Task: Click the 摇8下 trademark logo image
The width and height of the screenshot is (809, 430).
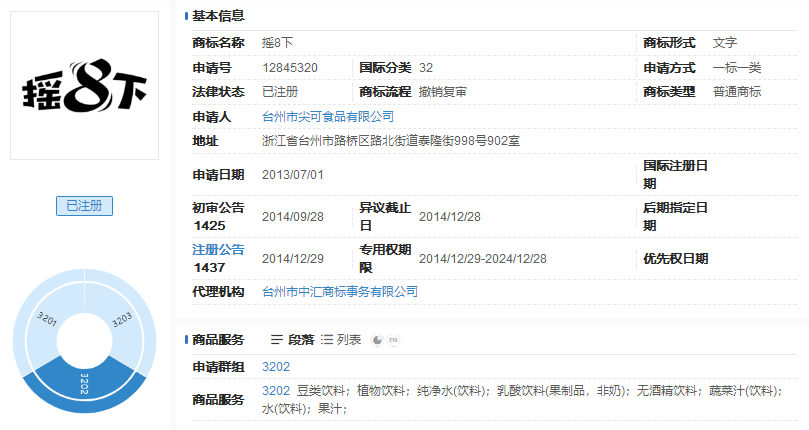Action: click(85, 86)
